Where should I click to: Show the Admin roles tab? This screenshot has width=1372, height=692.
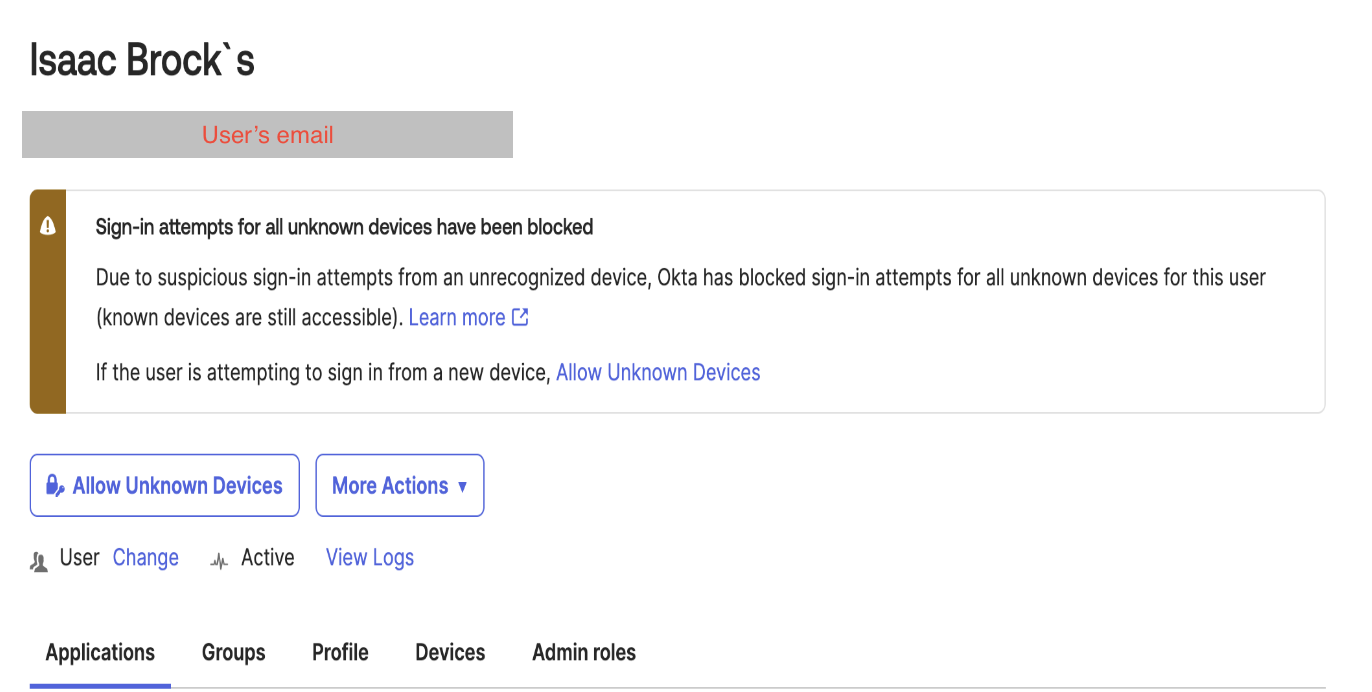(x=584, y=653)
